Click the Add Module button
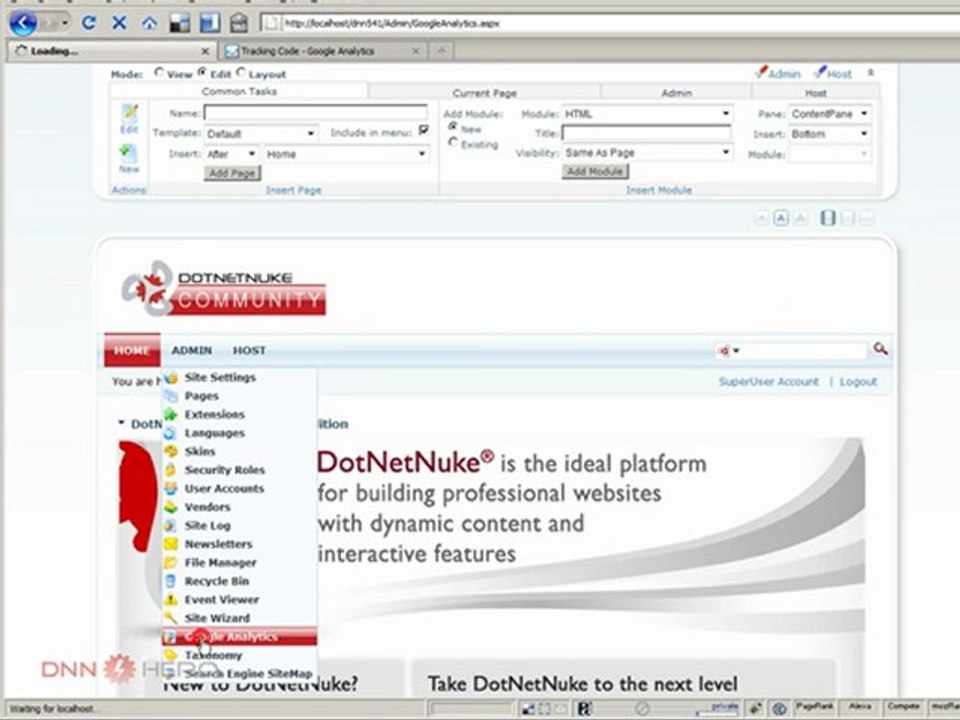Image resolution: width=960 pixels, height=720 pixels. click(x=595, y=171)
